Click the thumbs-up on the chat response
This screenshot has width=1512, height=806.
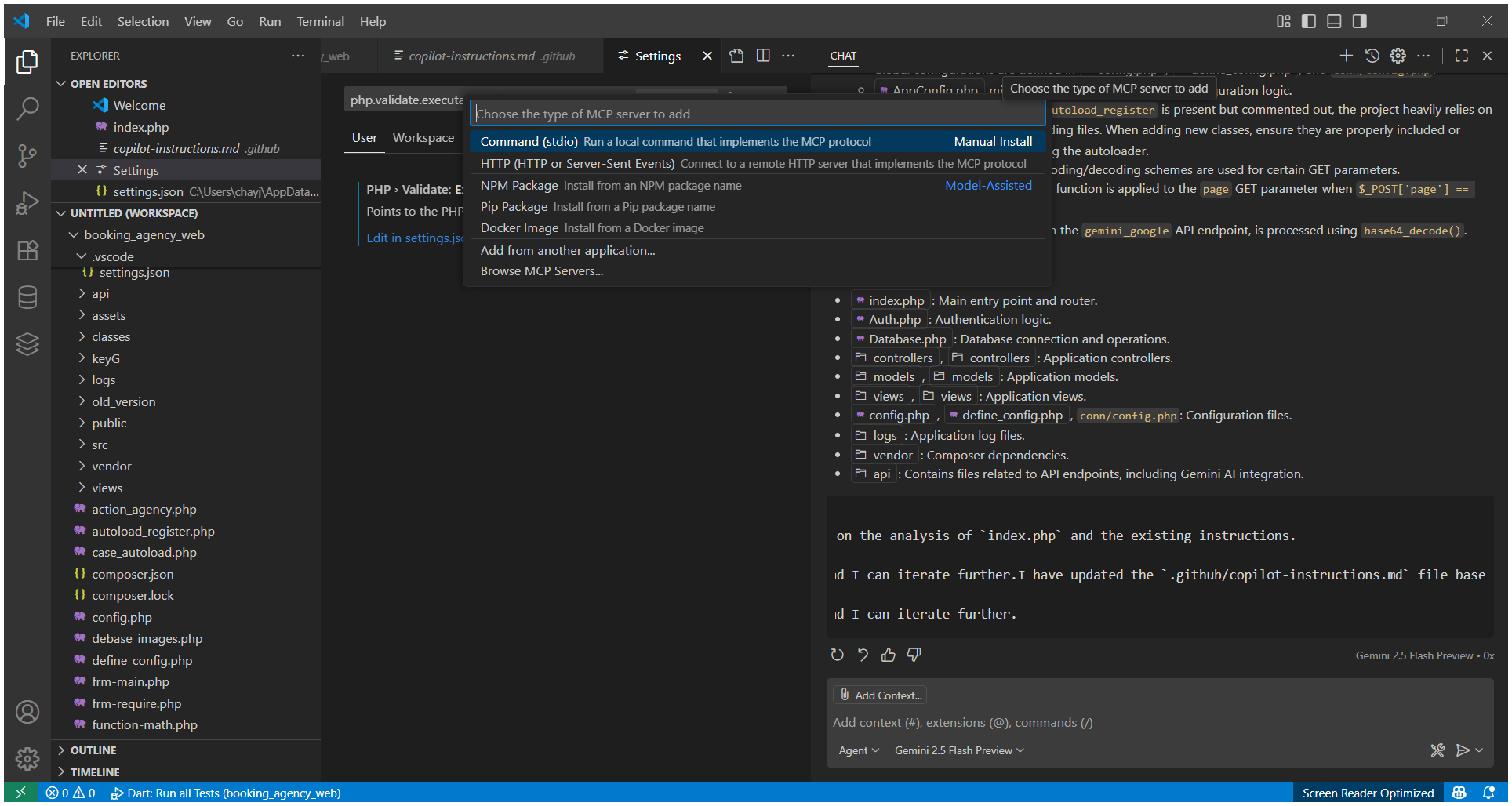(x=888, y=655)
